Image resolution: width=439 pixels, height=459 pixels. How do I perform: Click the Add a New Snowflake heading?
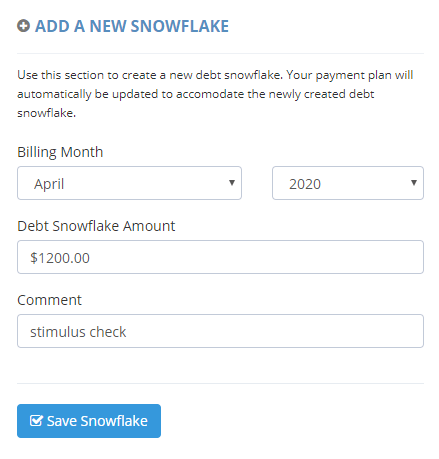pos(132,26)
